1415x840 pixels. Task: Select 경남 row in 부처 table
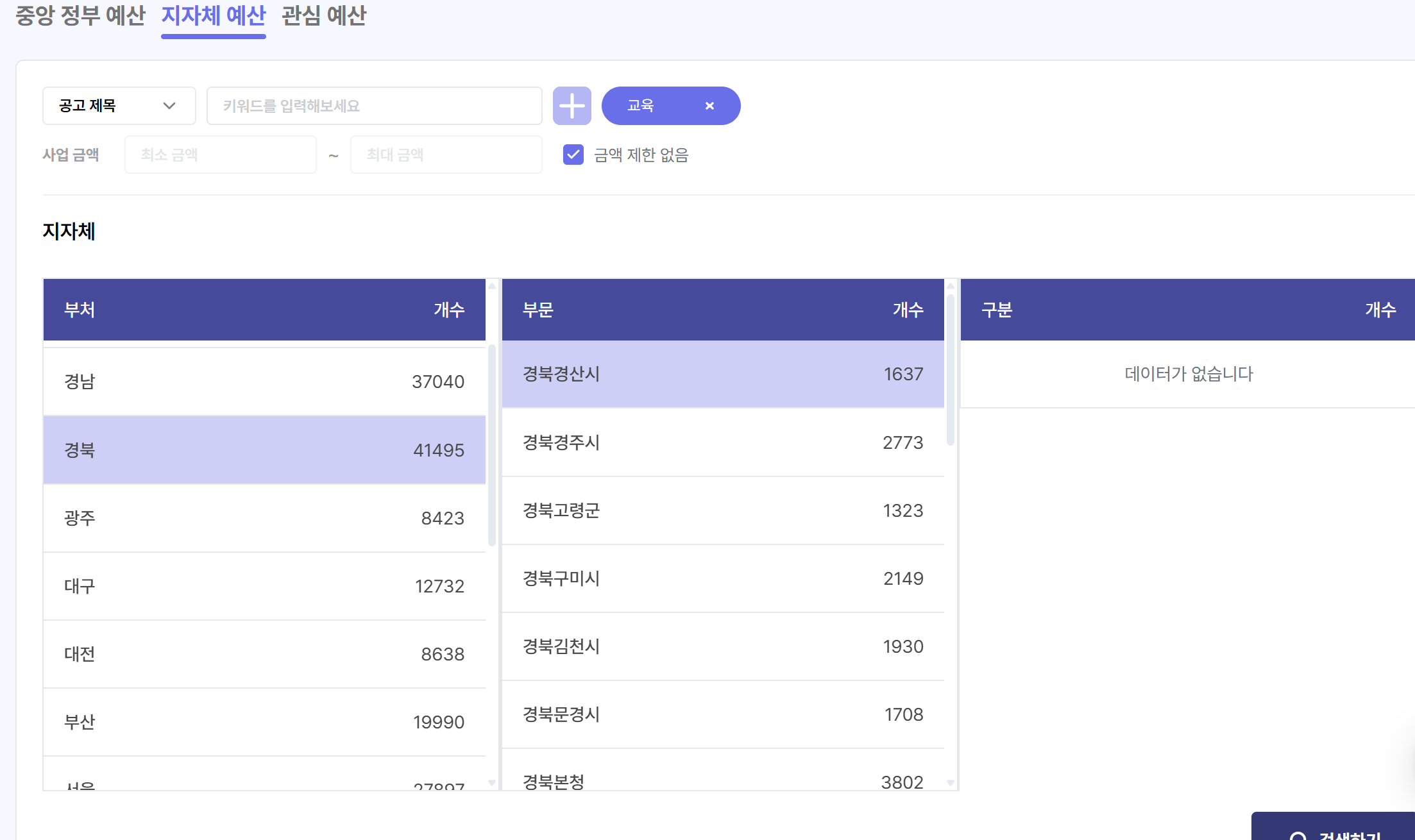(x=264, y=382)
